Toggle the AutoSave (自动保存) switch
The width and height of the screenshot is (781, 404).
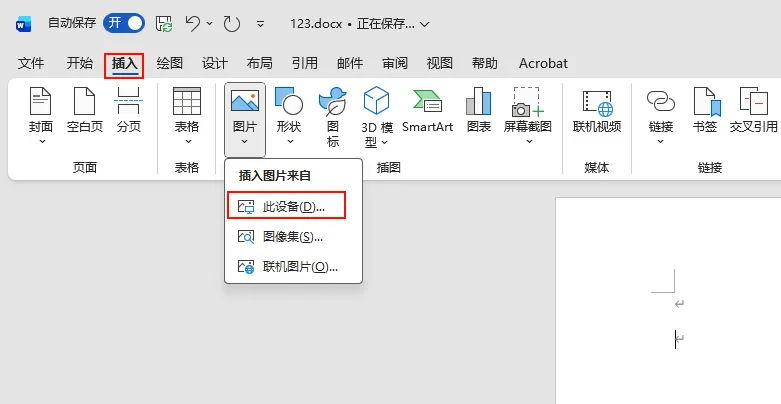(x=124, y=23)
